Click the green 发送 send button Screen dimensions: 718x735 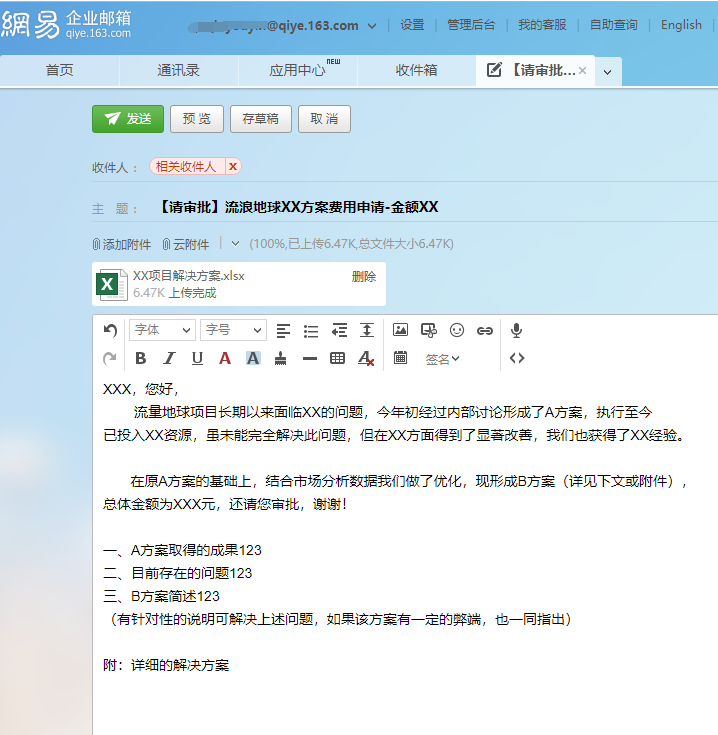coord(128,119)
